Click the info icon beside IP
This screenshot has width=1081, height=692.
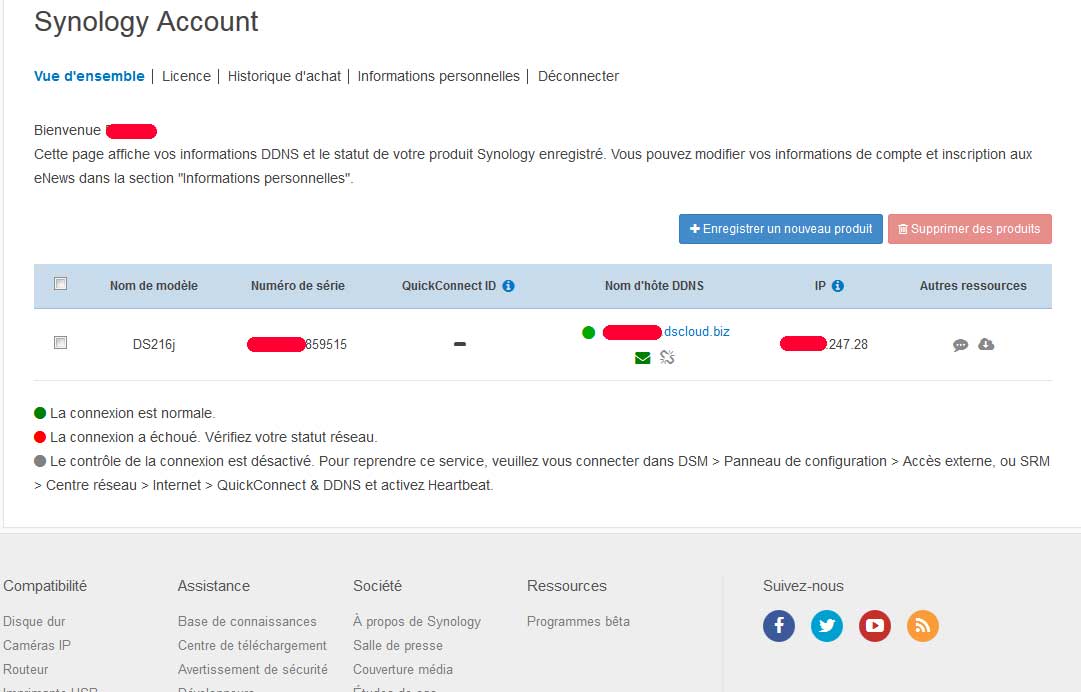(838, 286)
